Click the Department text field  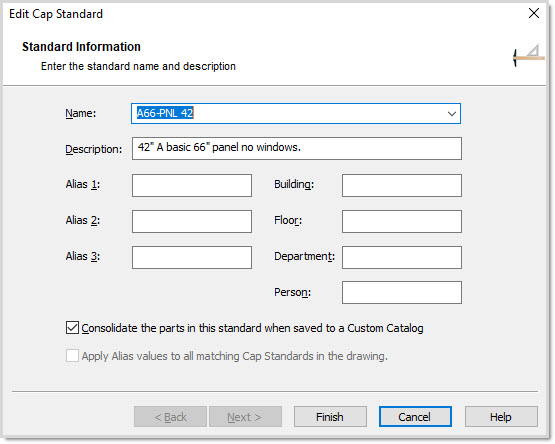tap(402, 257)
